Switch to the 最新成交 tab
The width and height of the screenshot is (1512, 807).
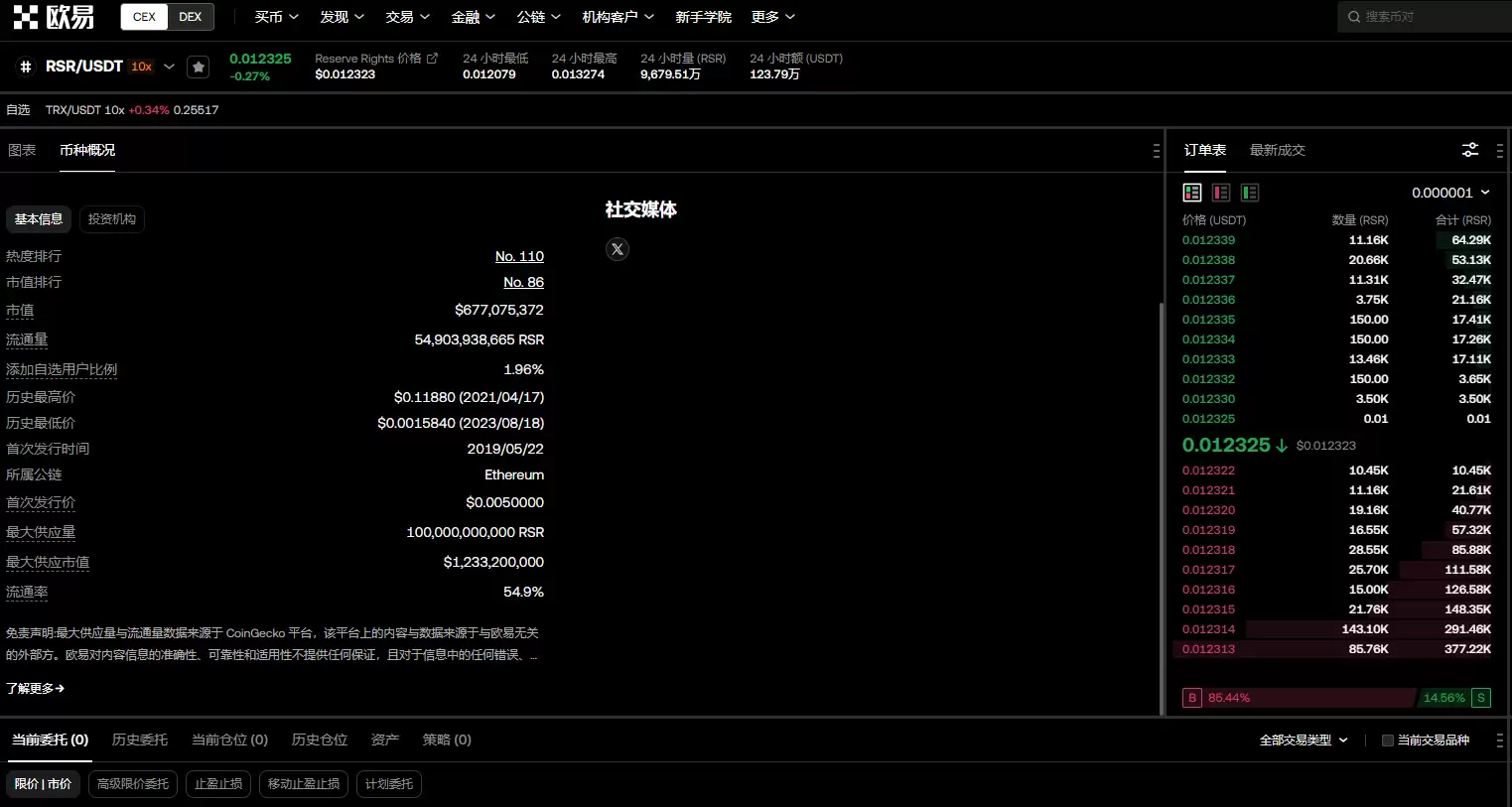coord(1277,150)
